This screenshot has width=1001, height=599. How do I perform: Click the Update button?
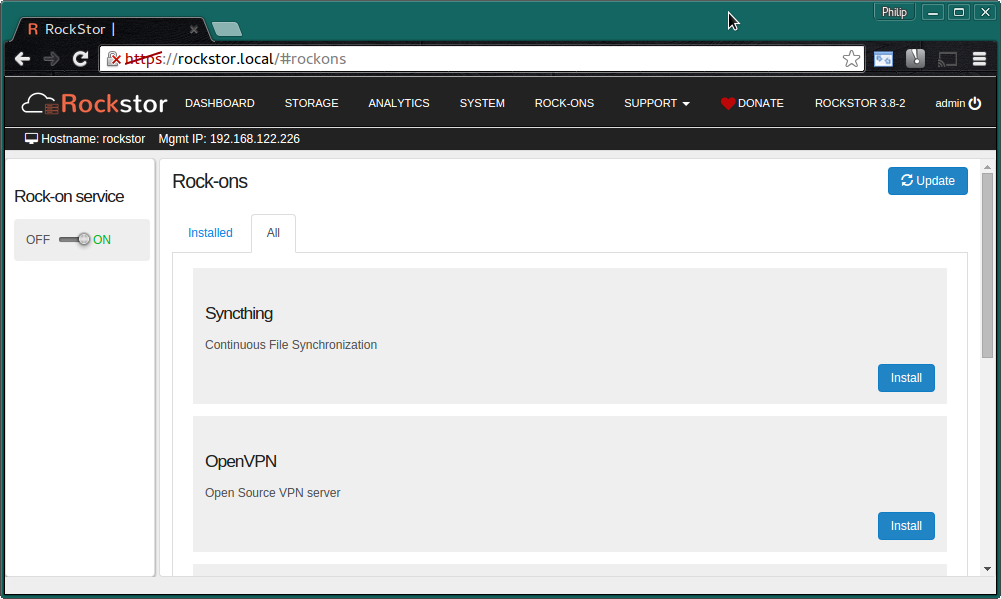[x=928, y=181]
